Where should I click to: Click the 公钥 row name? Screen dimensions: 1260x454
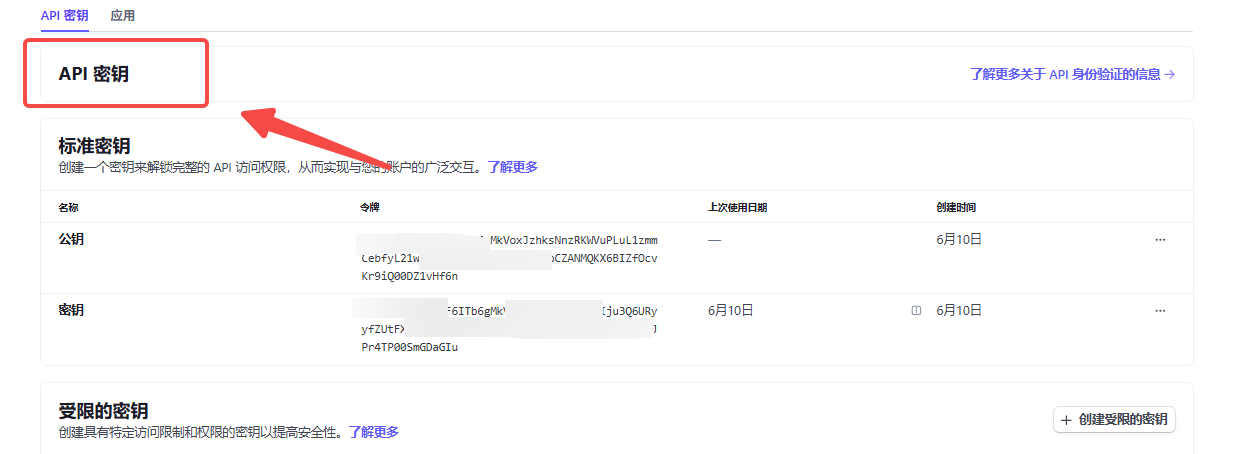click(72, 240)
